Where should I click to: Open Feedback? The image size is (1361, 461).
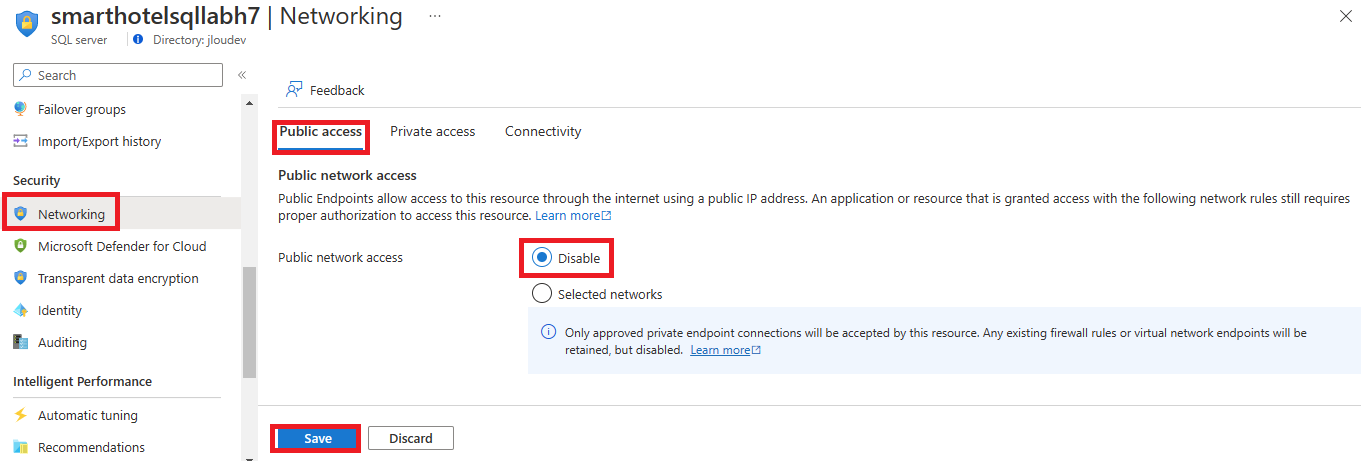[x=337, y=90]
